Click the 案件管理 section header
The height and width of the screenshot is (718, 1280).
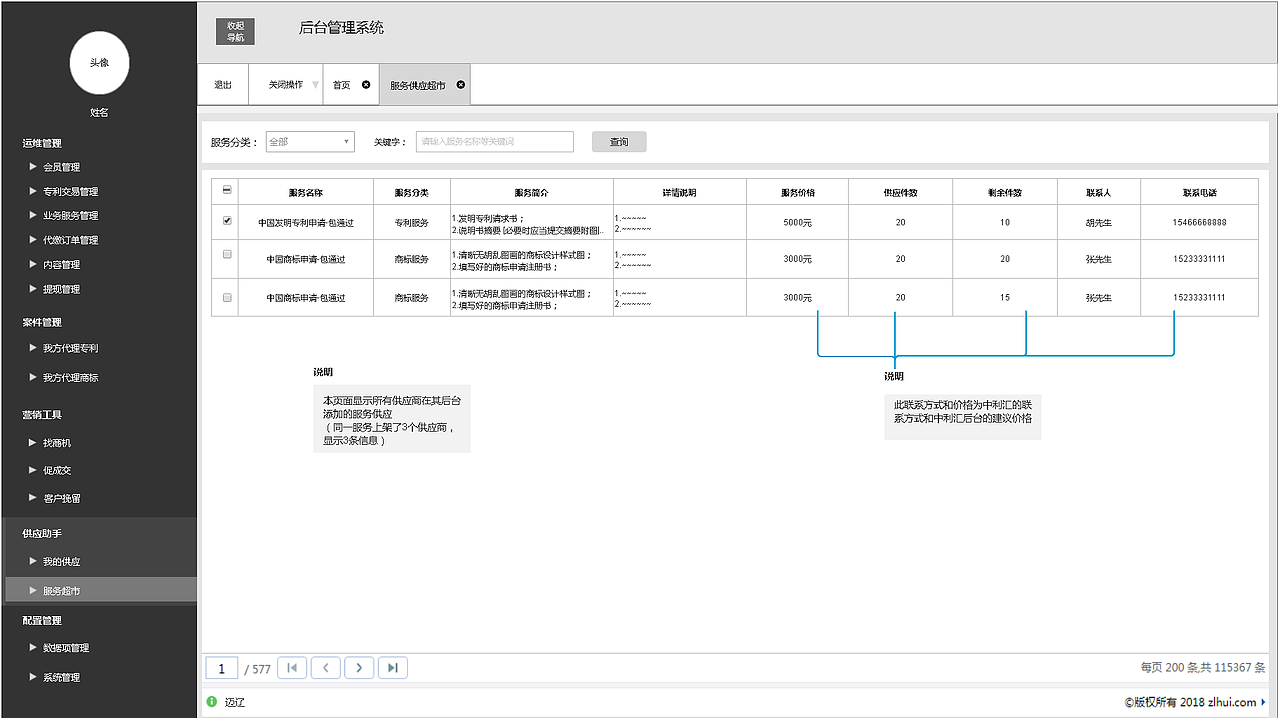[x=42, y=322]
